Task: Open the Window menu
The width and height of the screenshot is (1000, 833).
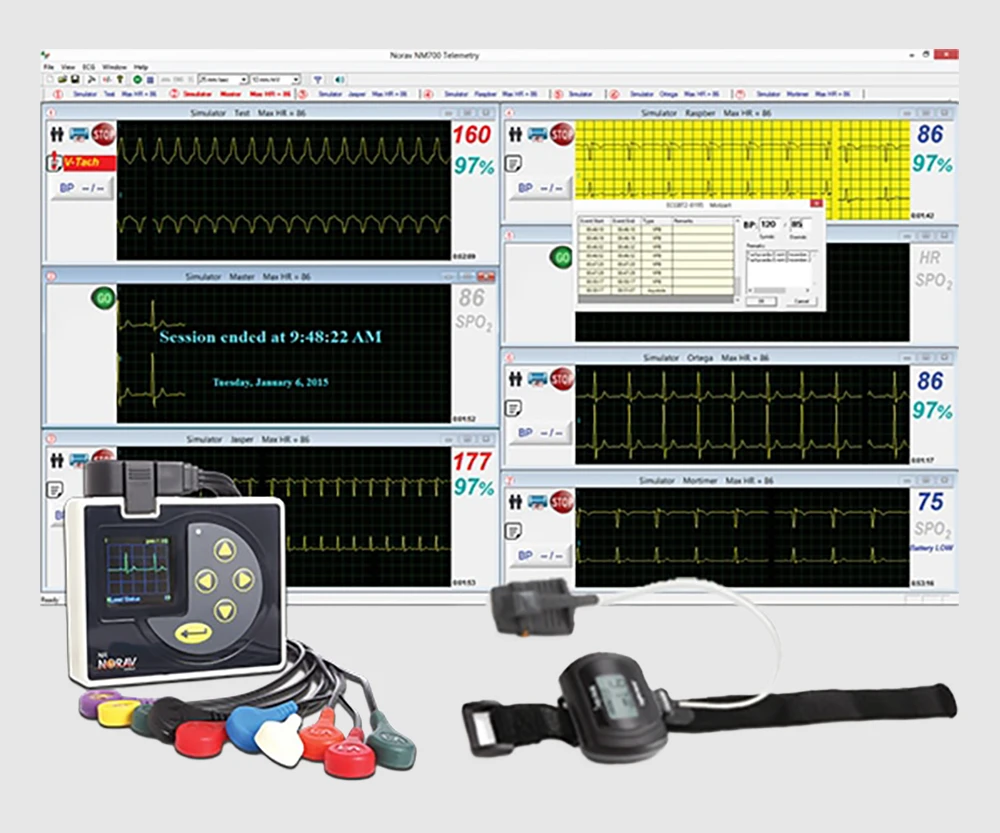Action: click(x=114, y=66)
